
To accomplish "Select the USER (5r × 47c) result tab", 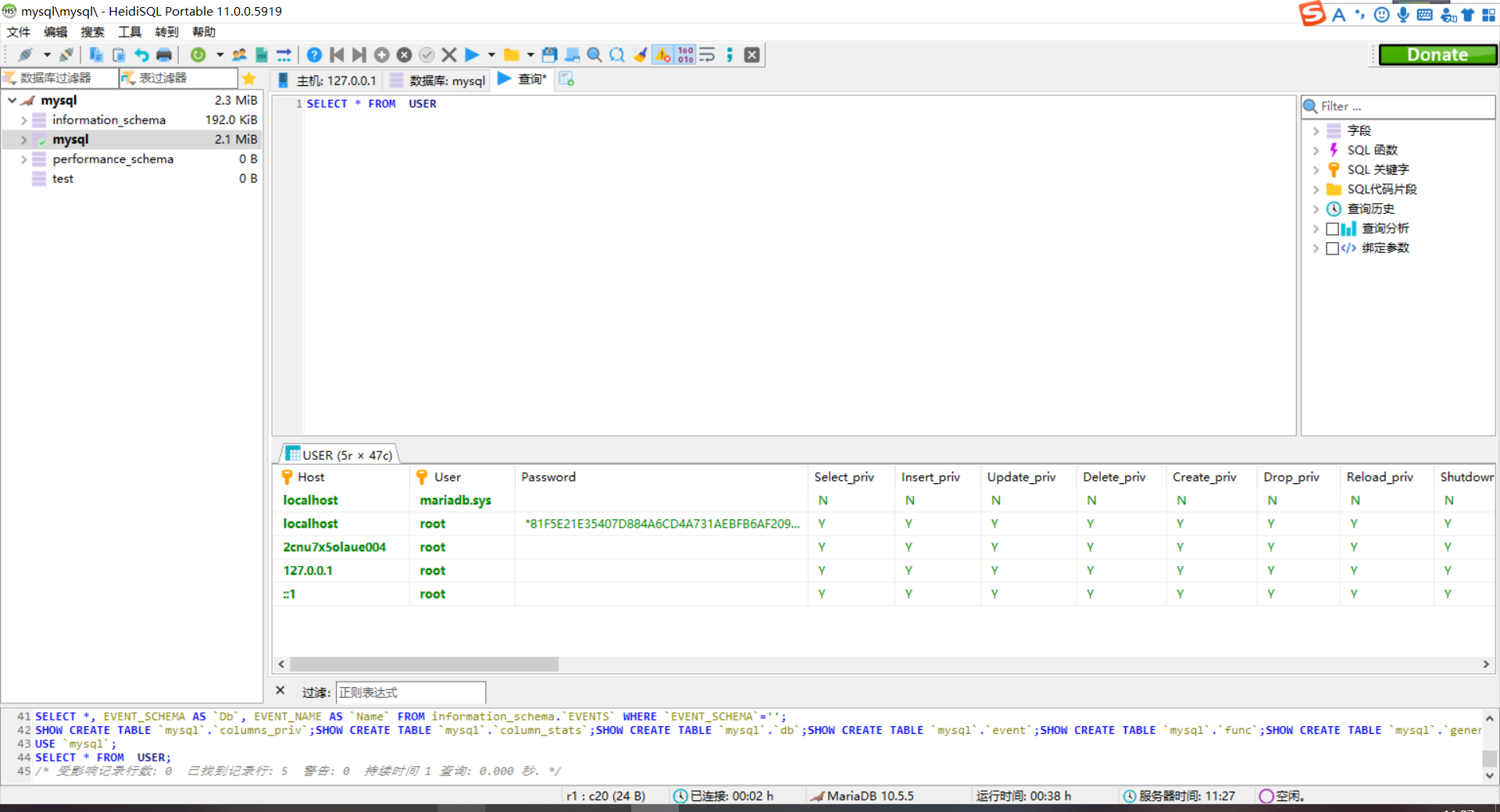I will 339,454.
